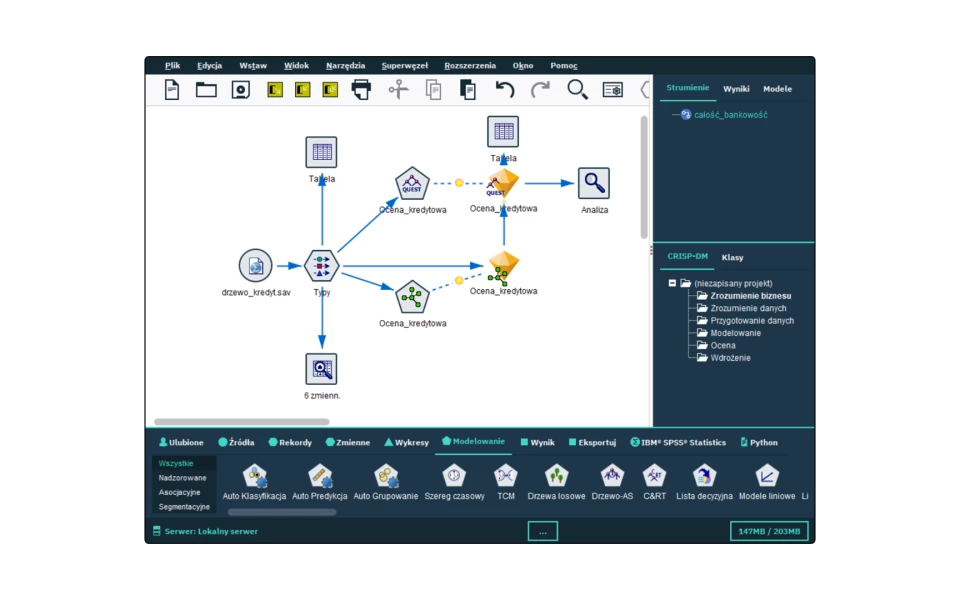The width and height of the screenshot is (960, 600).
Task: Choose the Drzewa losowe palette node
Action: 556,476
